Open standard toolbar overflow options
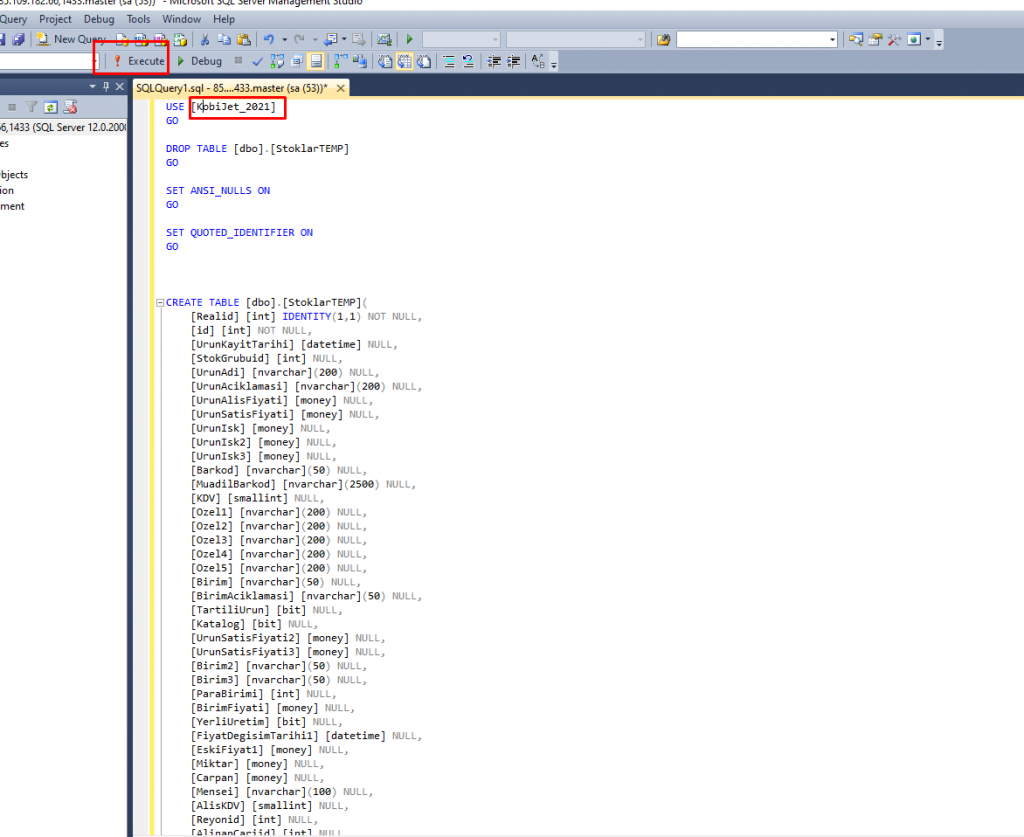This screenshot has width=1024, height=837. point(939,42)
